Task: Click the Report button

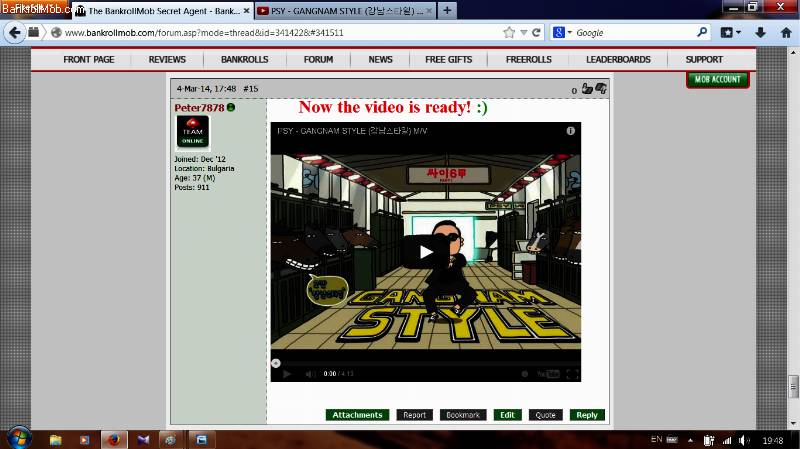Action: click(x=414, y=415)
